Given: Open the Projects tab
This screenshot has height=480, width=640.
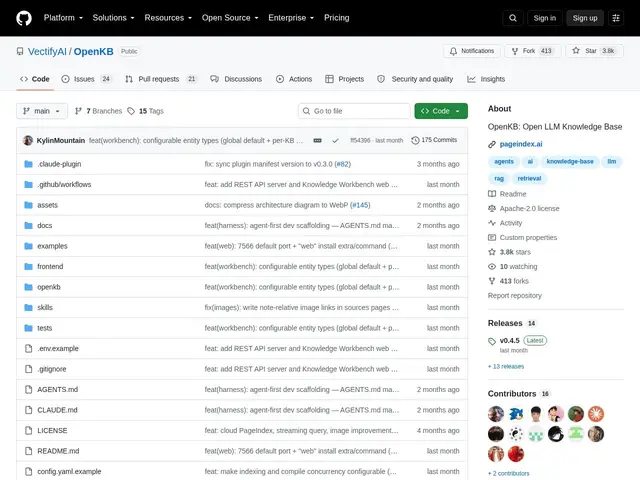Looking at the screenshot, I should 344,79.
